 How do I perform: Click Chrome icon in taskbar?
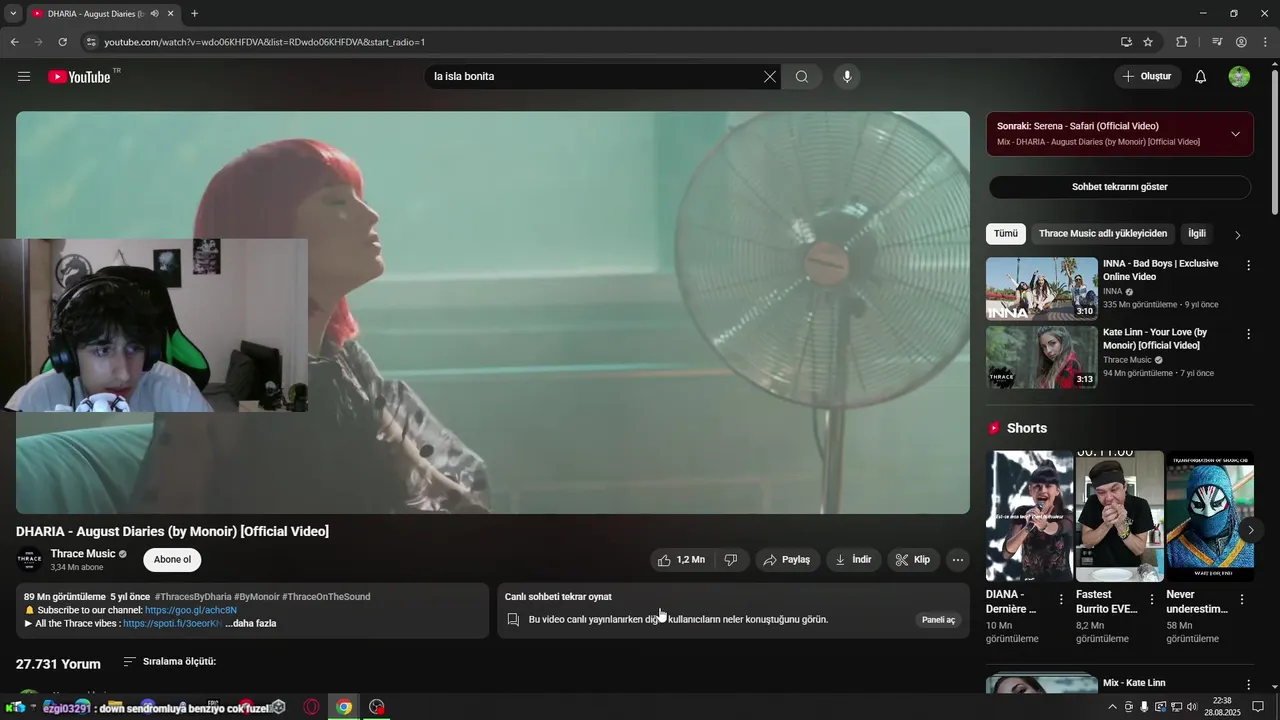344,707
